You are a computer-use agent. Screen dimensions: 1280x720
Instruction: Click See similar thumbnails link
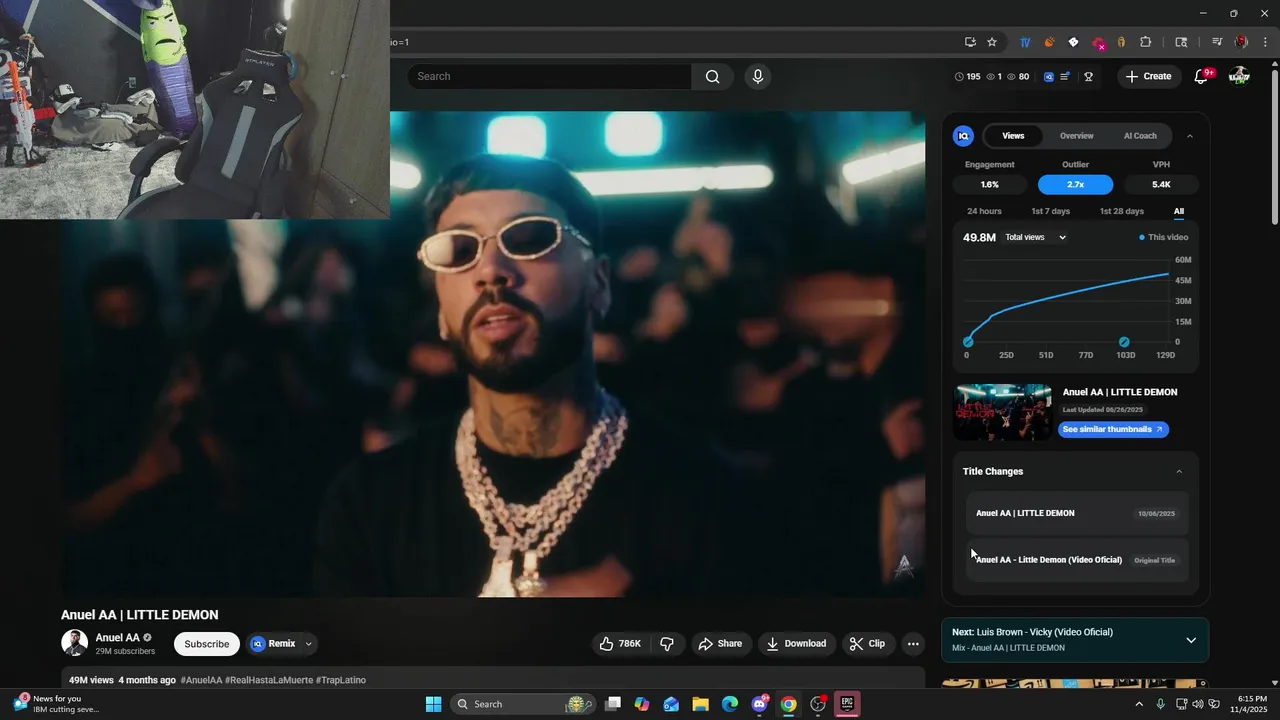1113,429
